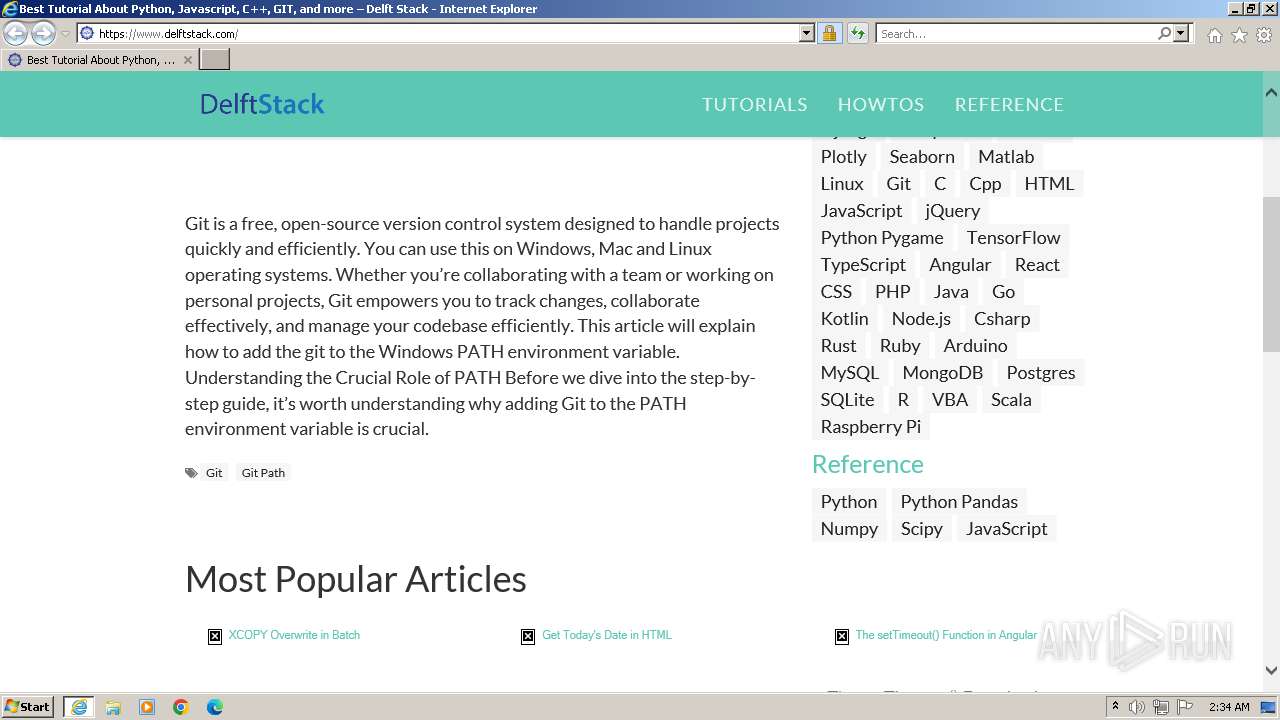Image resolution: width=1280 pixels, height=720 pixels.
Task: Go back using the browser back arrow
Action: [x=16, y=33]
